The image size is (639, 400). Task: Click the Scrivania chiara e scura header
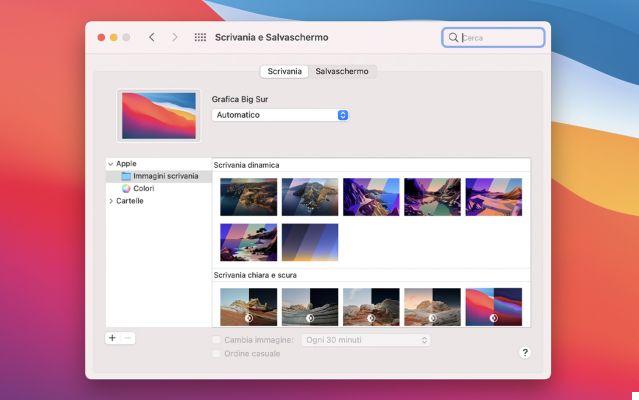pos(255,275)
